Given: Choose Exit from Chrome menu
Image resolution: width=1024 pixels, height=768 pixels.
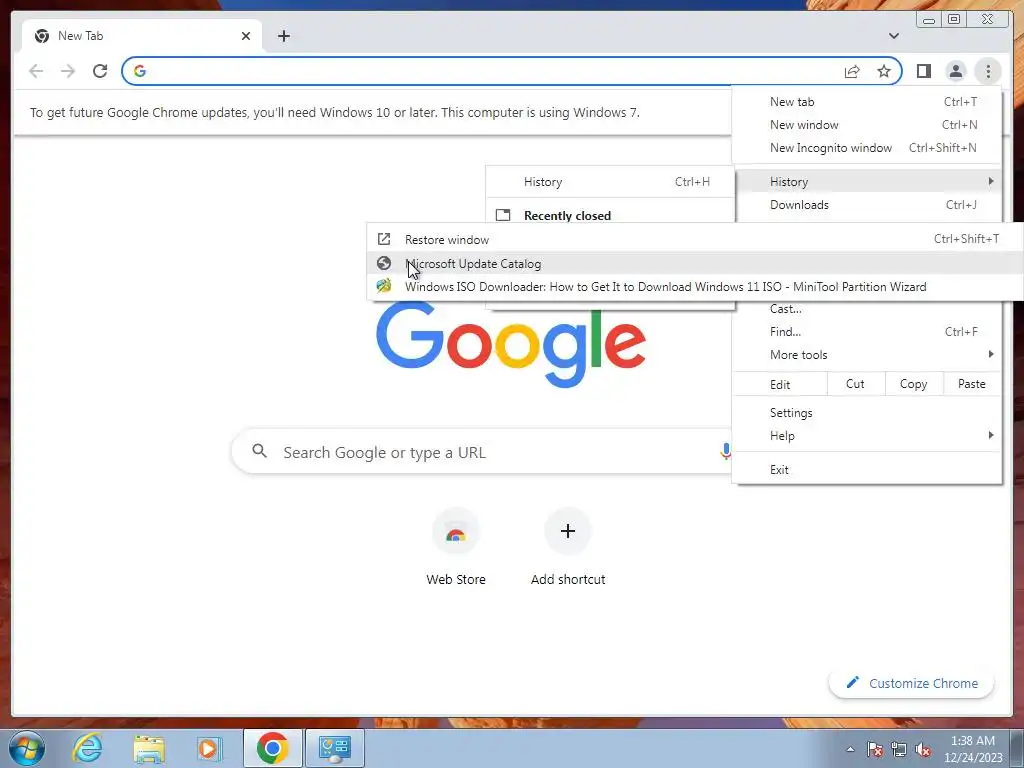Looking at the screenshot, I should coord(867,470).
